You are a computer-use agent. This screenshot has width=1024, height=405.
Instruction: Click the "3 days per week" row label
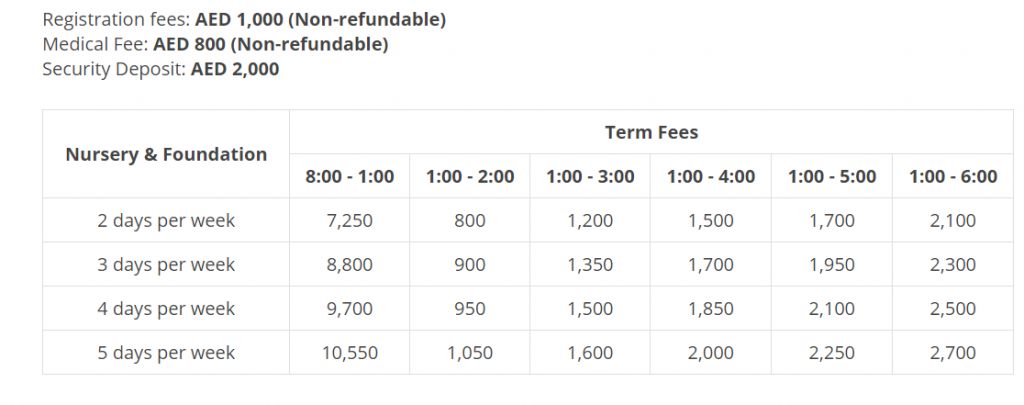point(166,265)
